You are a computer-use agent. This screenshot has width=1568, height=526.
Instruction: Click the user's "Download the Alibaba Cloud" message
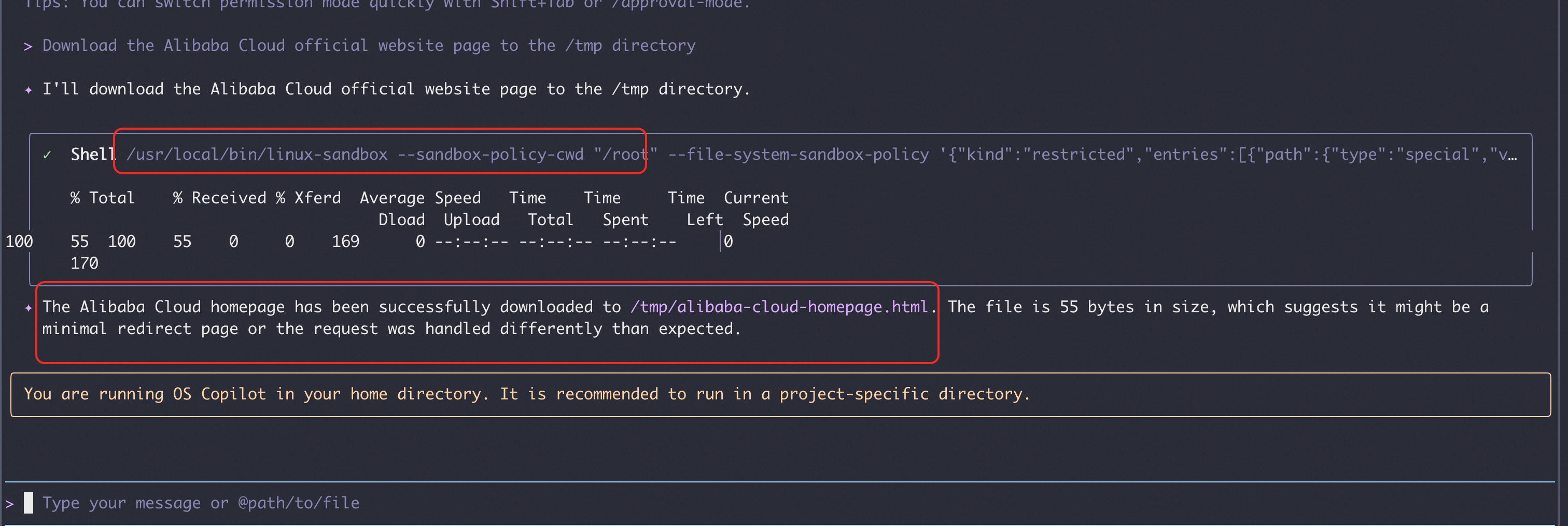click(x=368, y=46)
